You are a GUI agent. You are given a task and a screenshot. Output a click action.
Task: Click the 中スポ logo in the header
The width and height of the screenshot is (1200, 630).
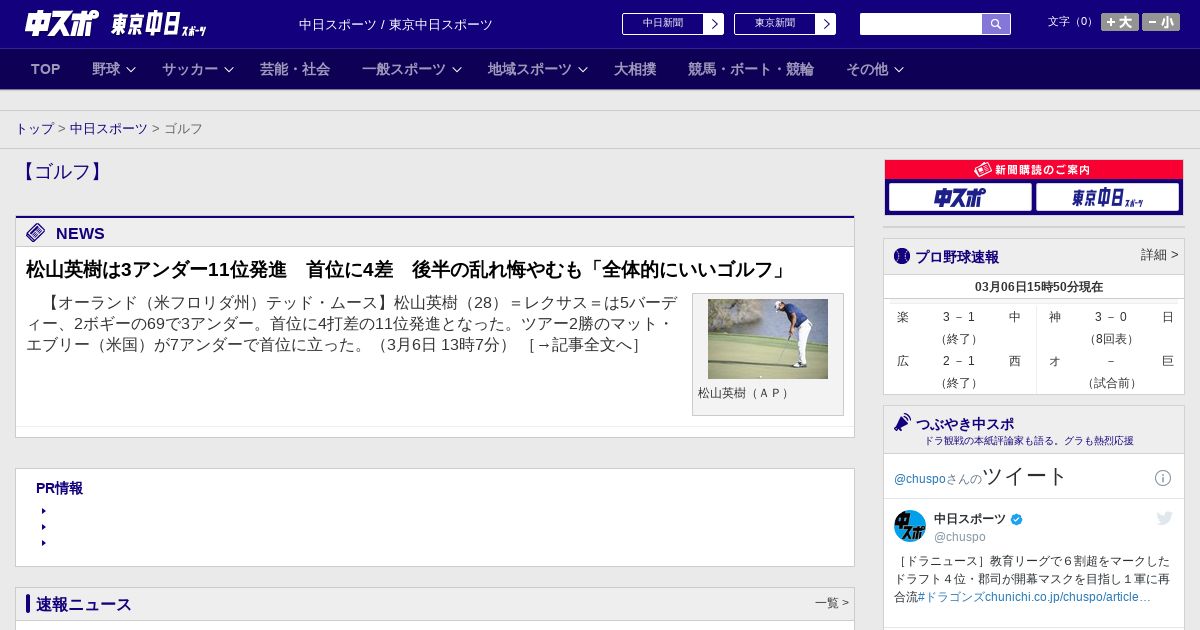point(62,23)
